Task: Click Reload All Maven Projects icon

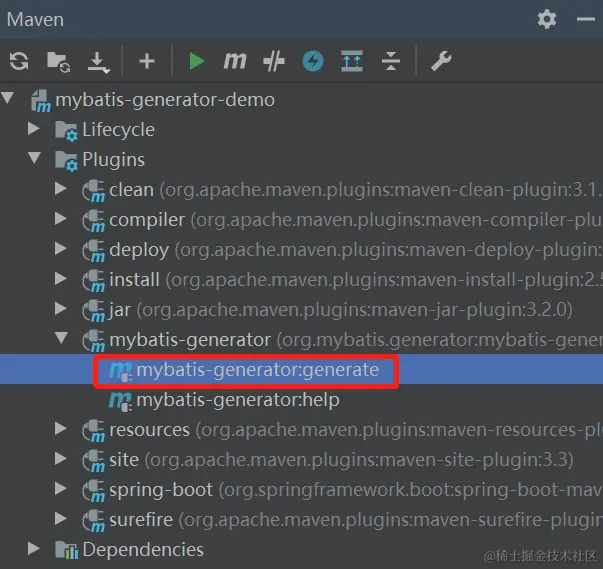Action: [19, 61]
